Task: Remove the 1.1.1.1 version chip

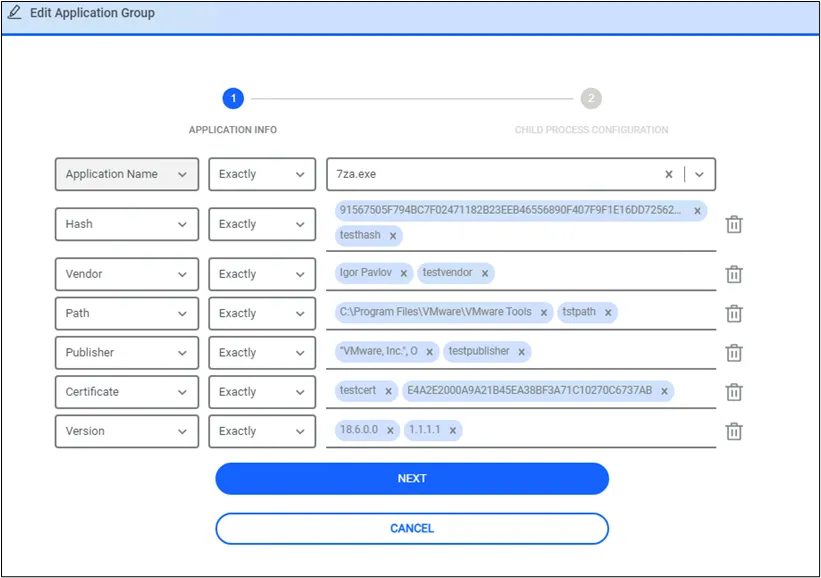Action: (x=452, y=430)
